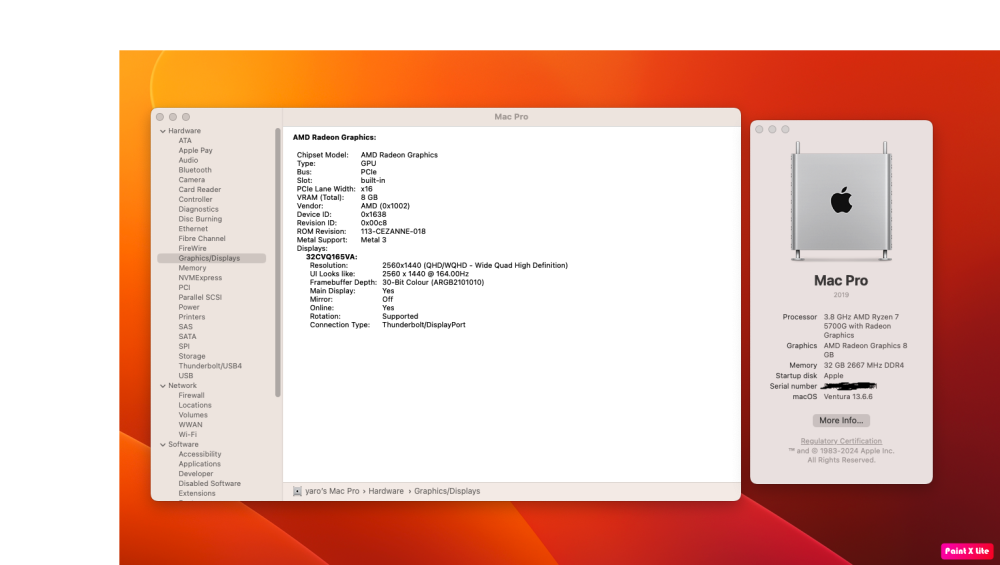The height and width of the screenshot is (565, 1000).
Task: Select Memory in the hardware sidebar
Action: pos(192,268)
